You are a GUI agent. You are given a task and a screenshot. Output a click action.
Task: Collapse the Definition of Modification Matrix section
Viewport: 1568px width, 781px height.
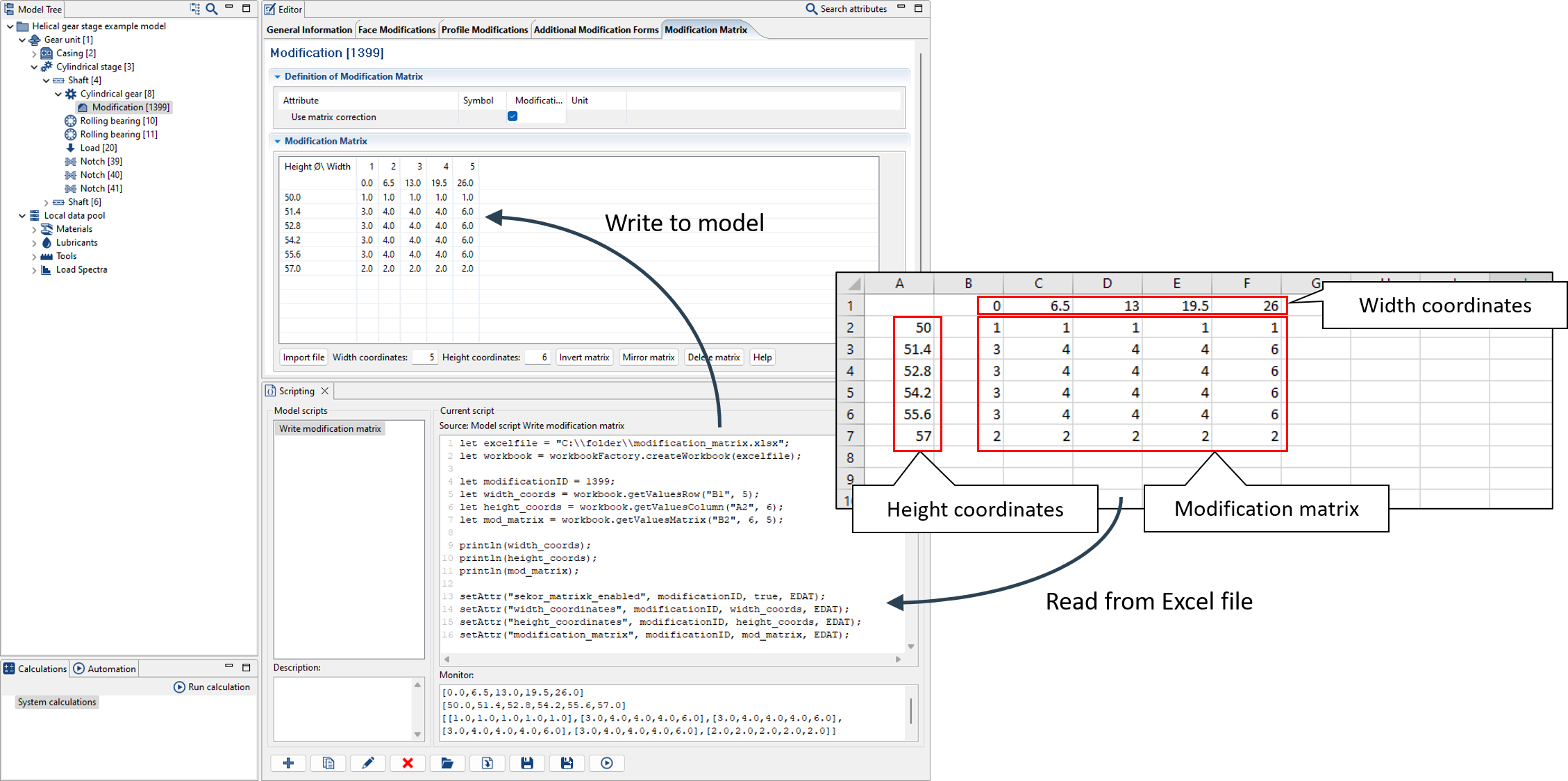(x=277, y=76)
